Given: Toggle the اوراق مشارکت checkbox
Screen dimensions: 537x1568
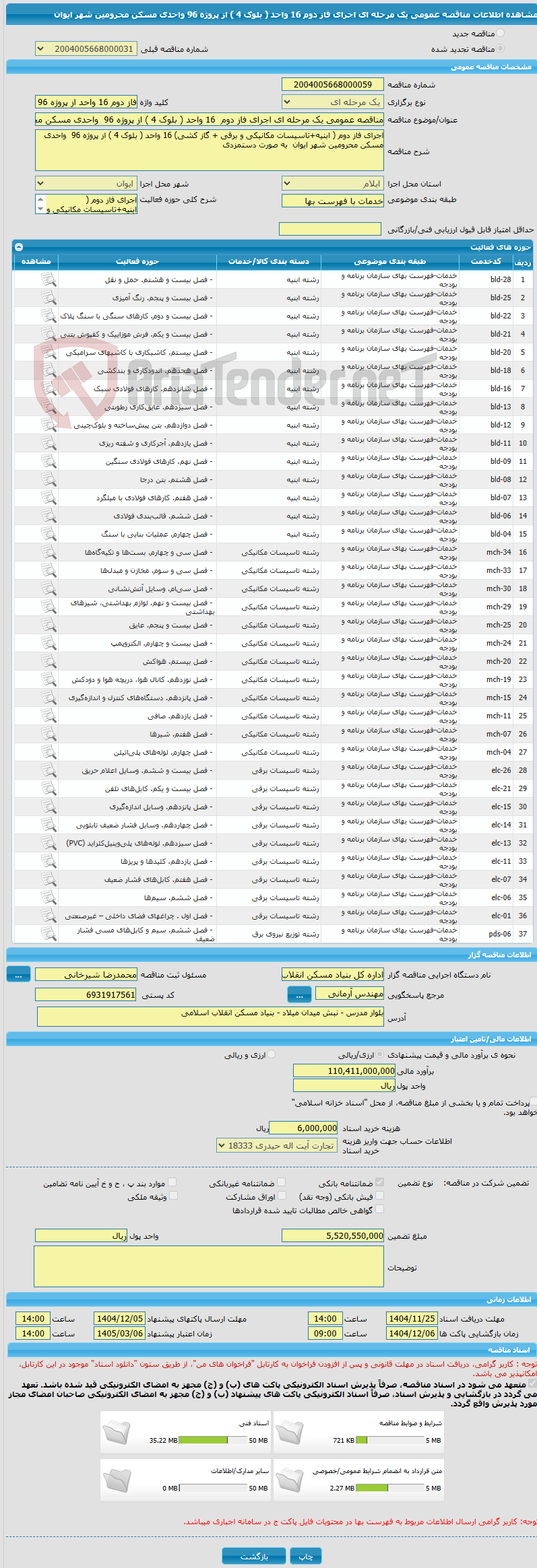Looking at the screenshot, I should [x=282, y=1195].
